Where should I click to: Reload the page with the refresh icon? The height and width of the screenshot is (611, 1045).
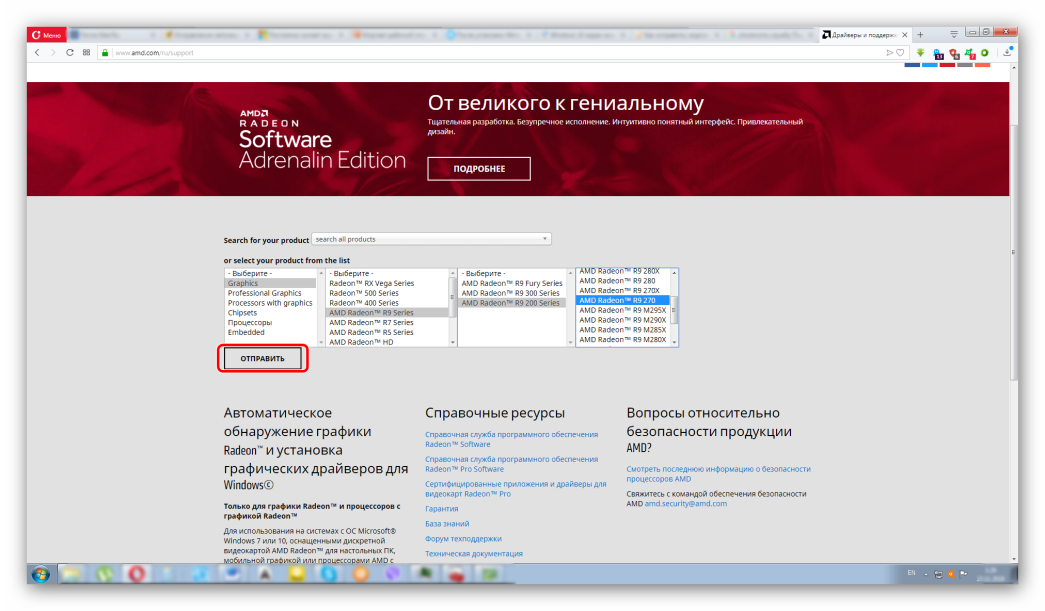pyautogui.click(x=69, y=52)
